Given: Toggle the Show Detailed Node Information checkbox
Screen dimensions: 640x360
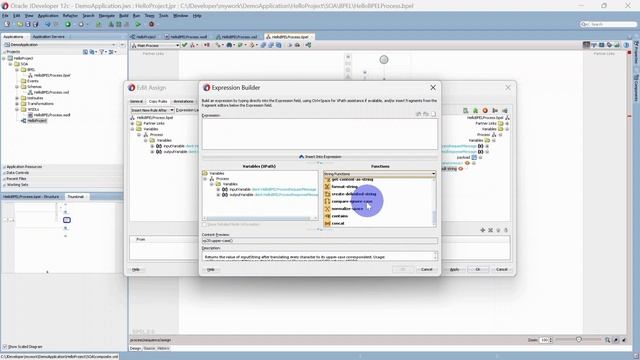Looking at the screenshot, I should (204, 224).
